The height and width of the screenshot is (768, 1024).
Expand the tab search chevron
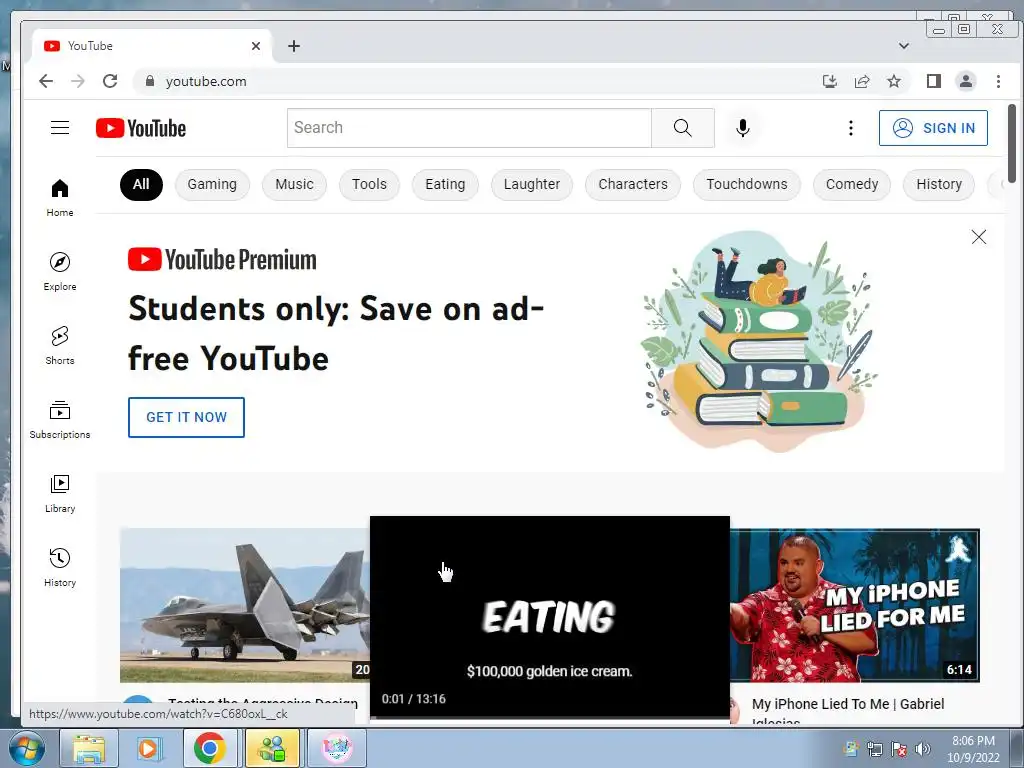(904, 46)
